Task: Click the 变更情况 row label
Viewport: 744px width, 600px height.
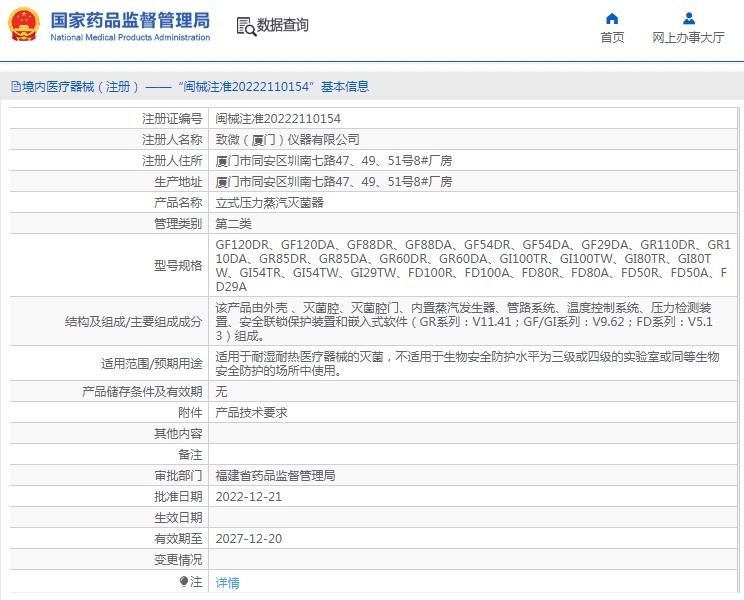Action: [178, 560]
